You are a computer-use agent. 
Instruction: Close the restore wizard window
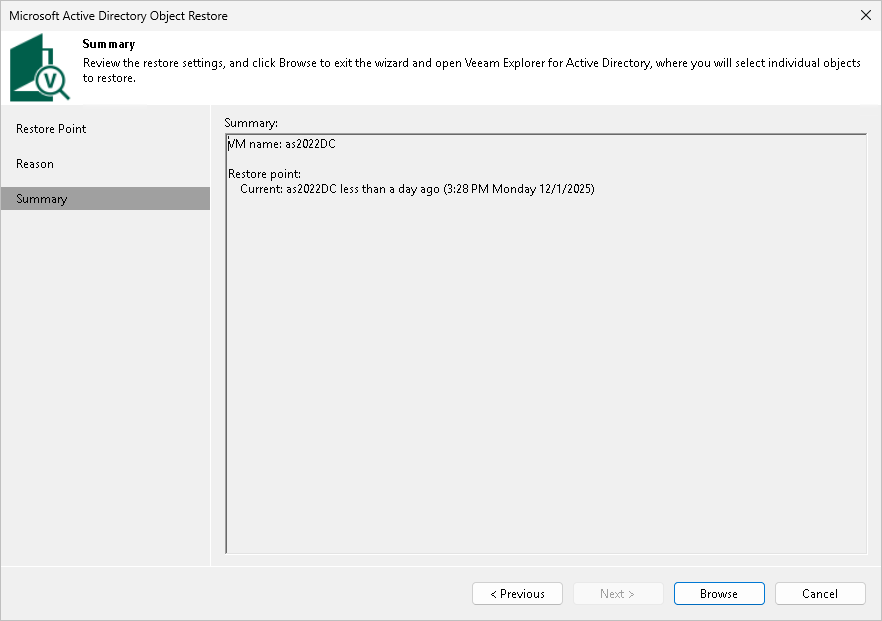point(865,15)
